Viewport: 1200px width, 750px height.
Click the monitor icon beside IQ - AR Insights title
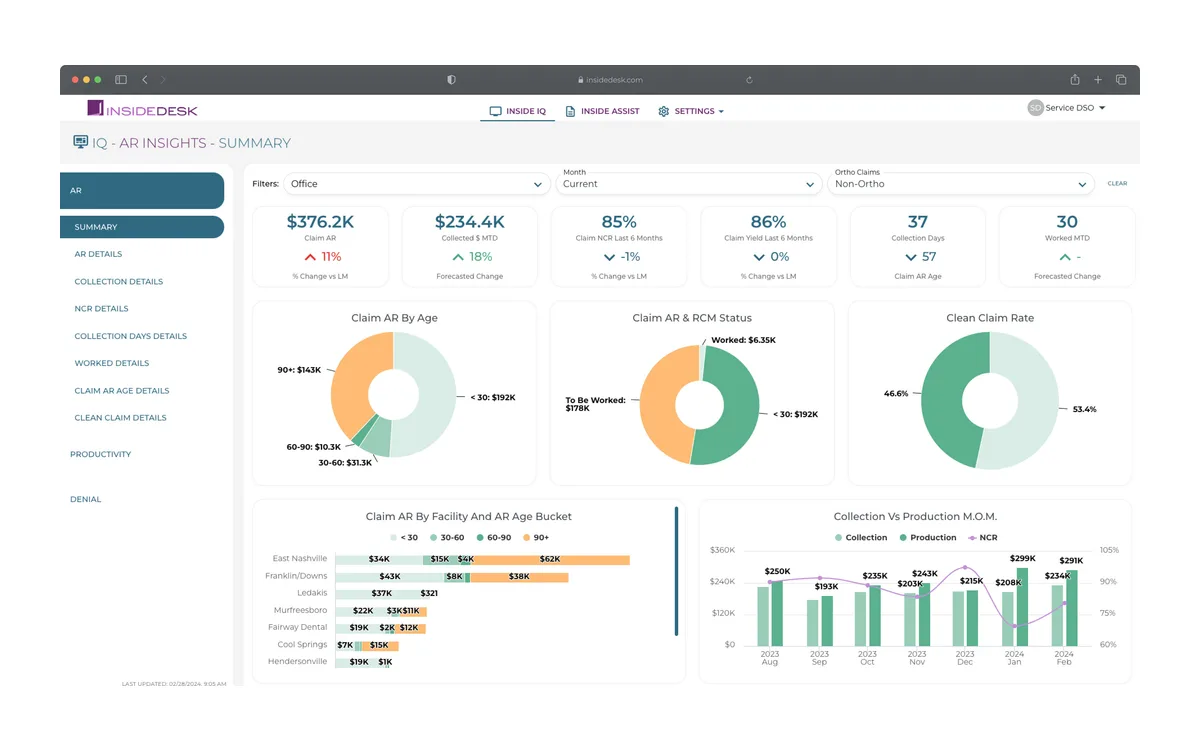81,142
